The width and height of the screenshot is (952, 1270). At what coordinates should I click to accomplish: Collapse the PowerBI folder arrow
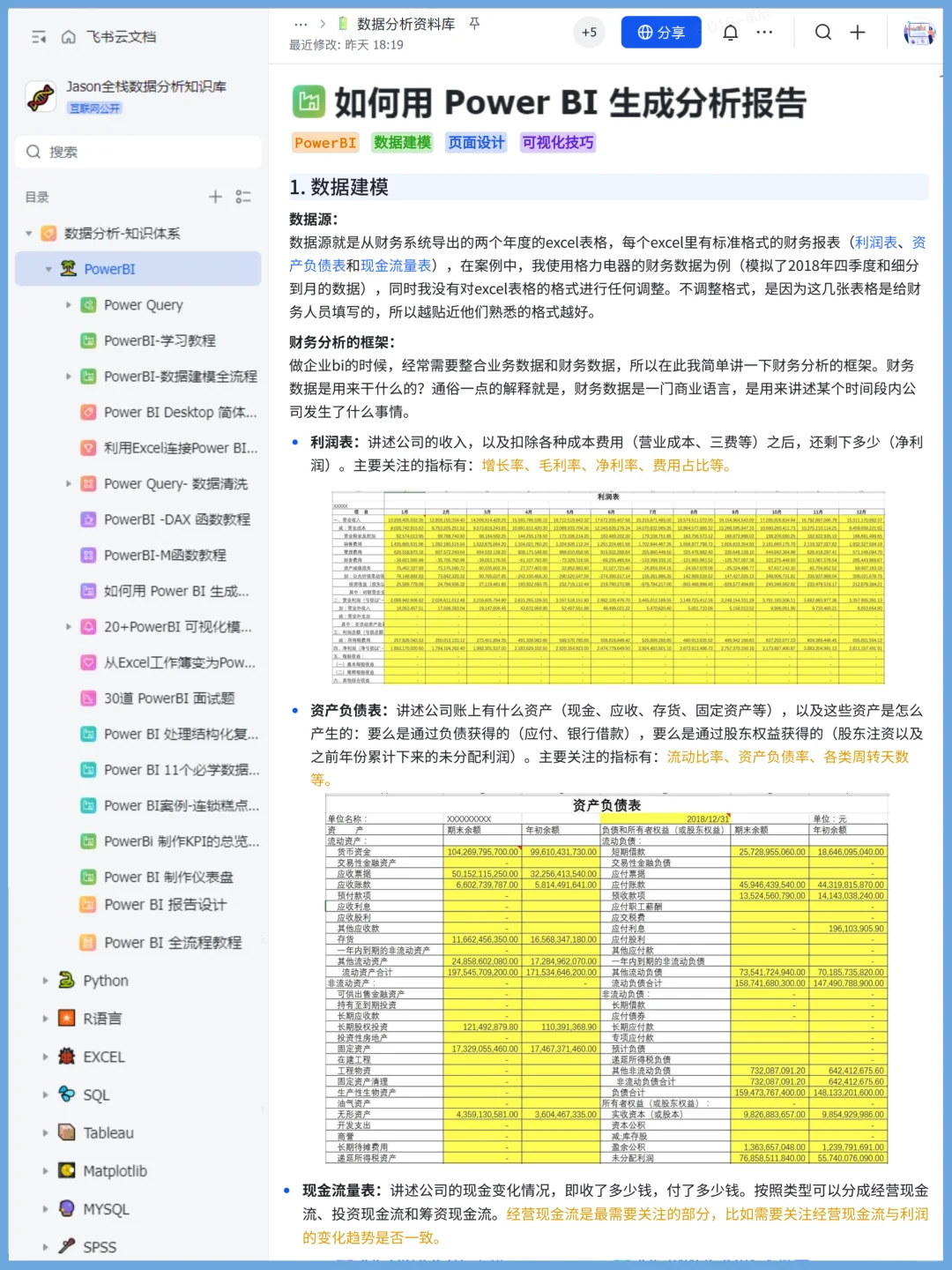(48, 269)
